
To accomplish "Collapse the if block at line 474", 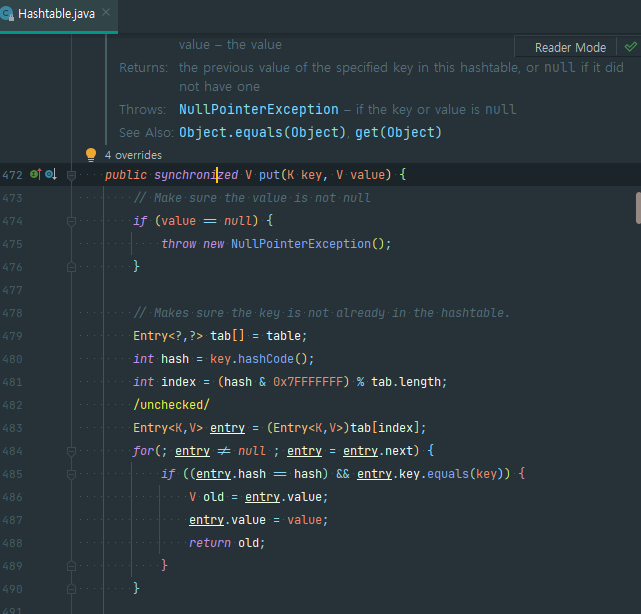I will [x=71, y=221].
